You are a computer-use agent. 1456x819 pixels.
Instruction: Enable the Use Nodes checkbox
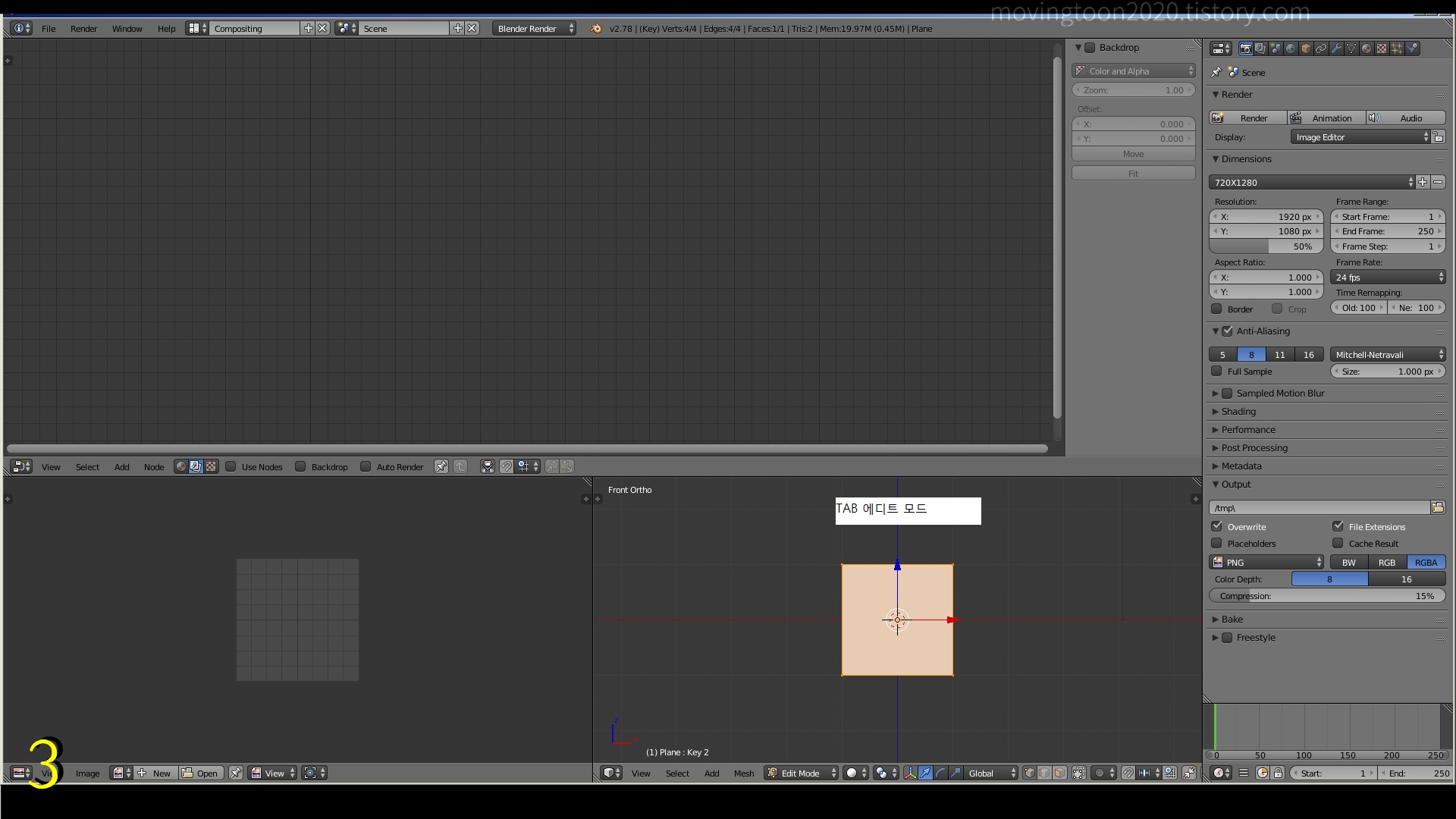pyautogui.click(x=231, y=466)
